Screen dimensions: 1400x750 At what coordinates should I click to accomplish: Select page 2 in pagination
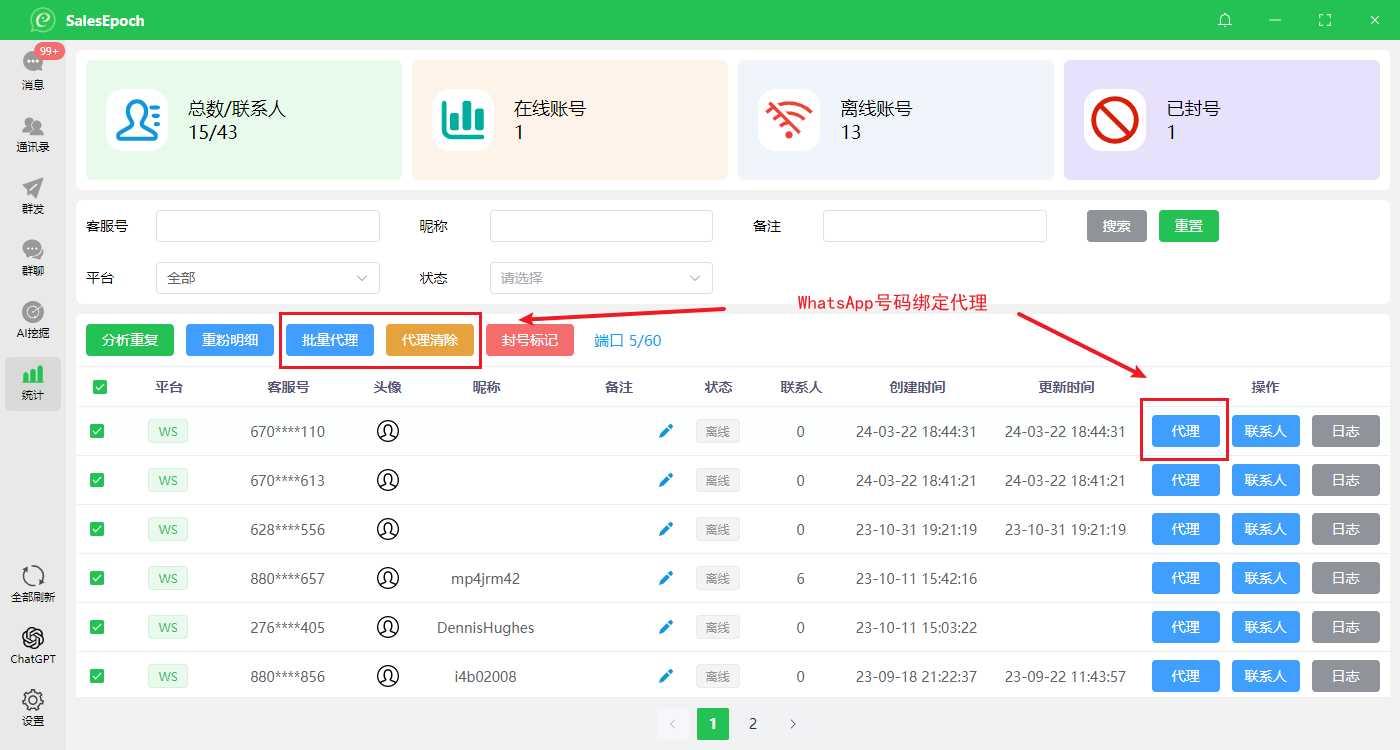[x=753, y=724]
